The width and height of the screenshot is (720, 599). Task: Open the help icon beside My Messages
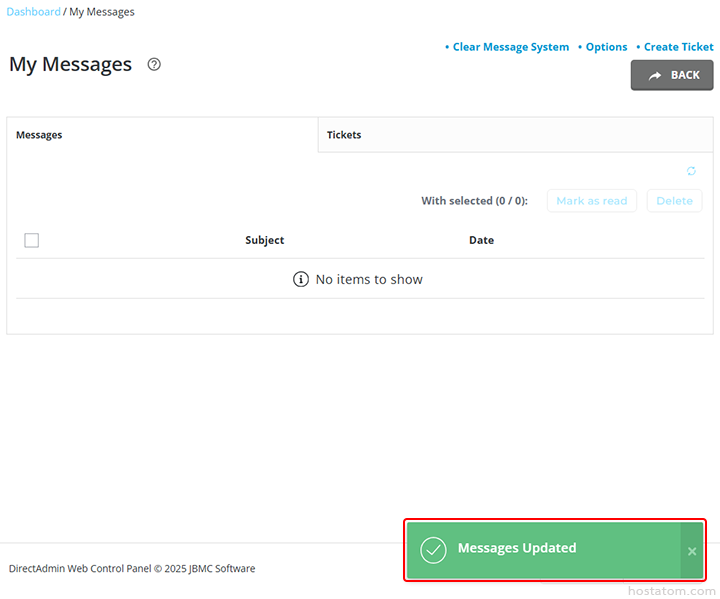click(x=154, y=65)
